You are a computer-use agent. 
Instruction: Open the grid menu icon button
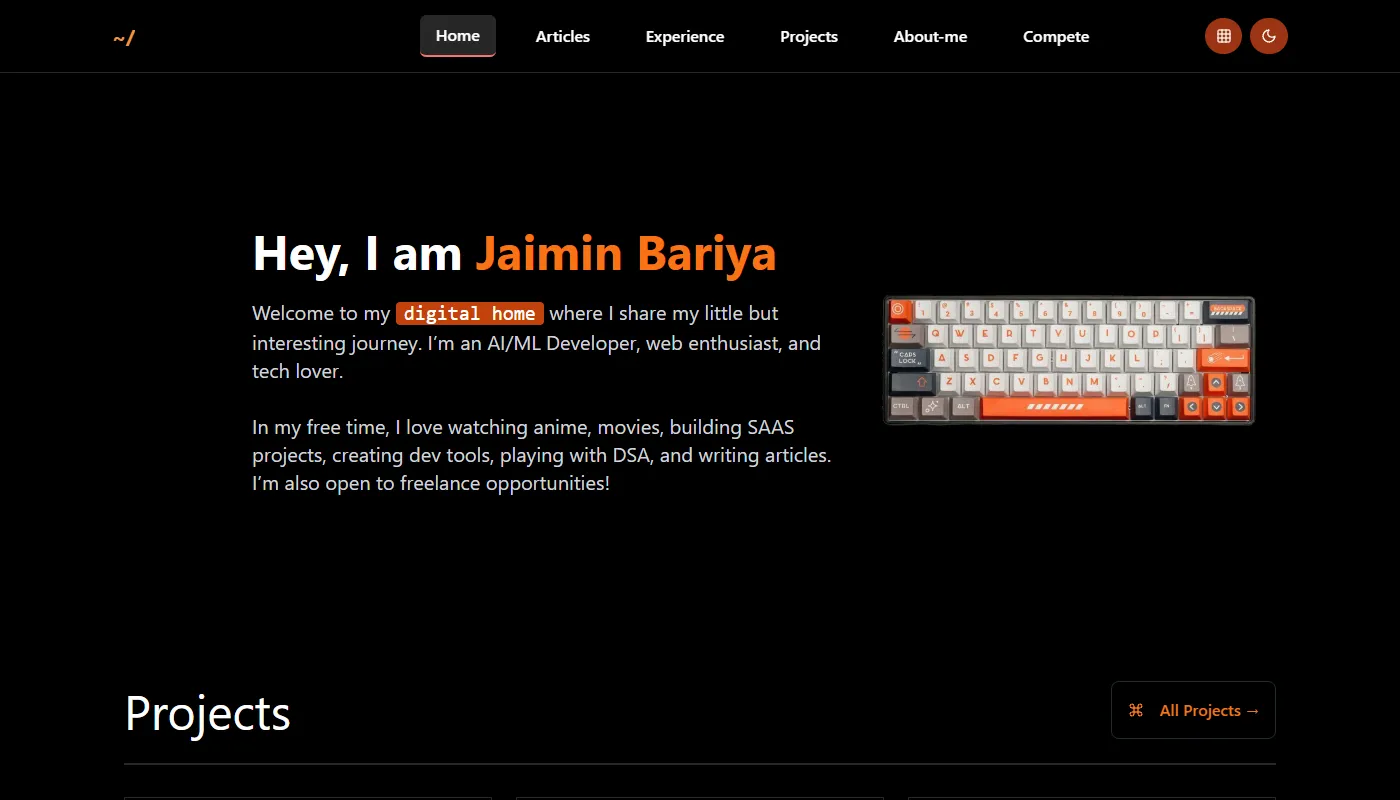tap(1223, 36)
